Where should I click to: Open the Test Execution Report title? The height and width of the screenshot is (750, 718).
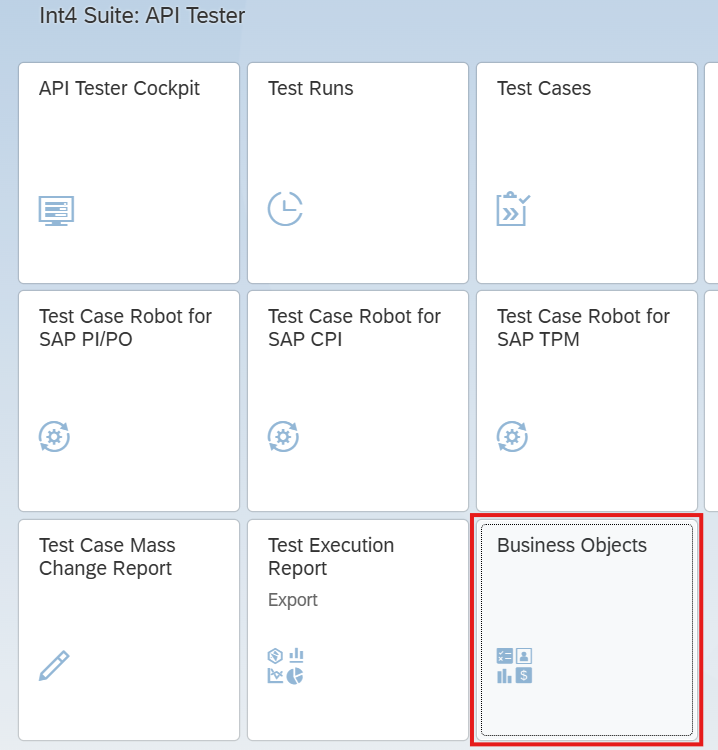[x=331, y=556]
